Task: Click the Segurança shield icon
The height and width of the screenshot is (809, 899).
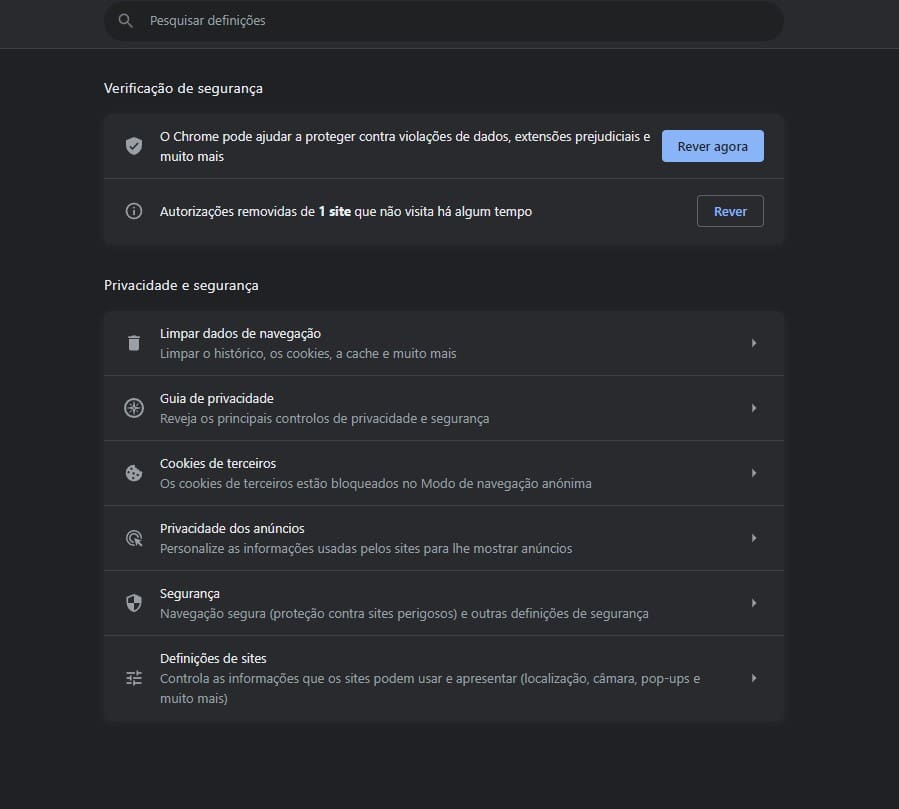Action: point(133,602)
